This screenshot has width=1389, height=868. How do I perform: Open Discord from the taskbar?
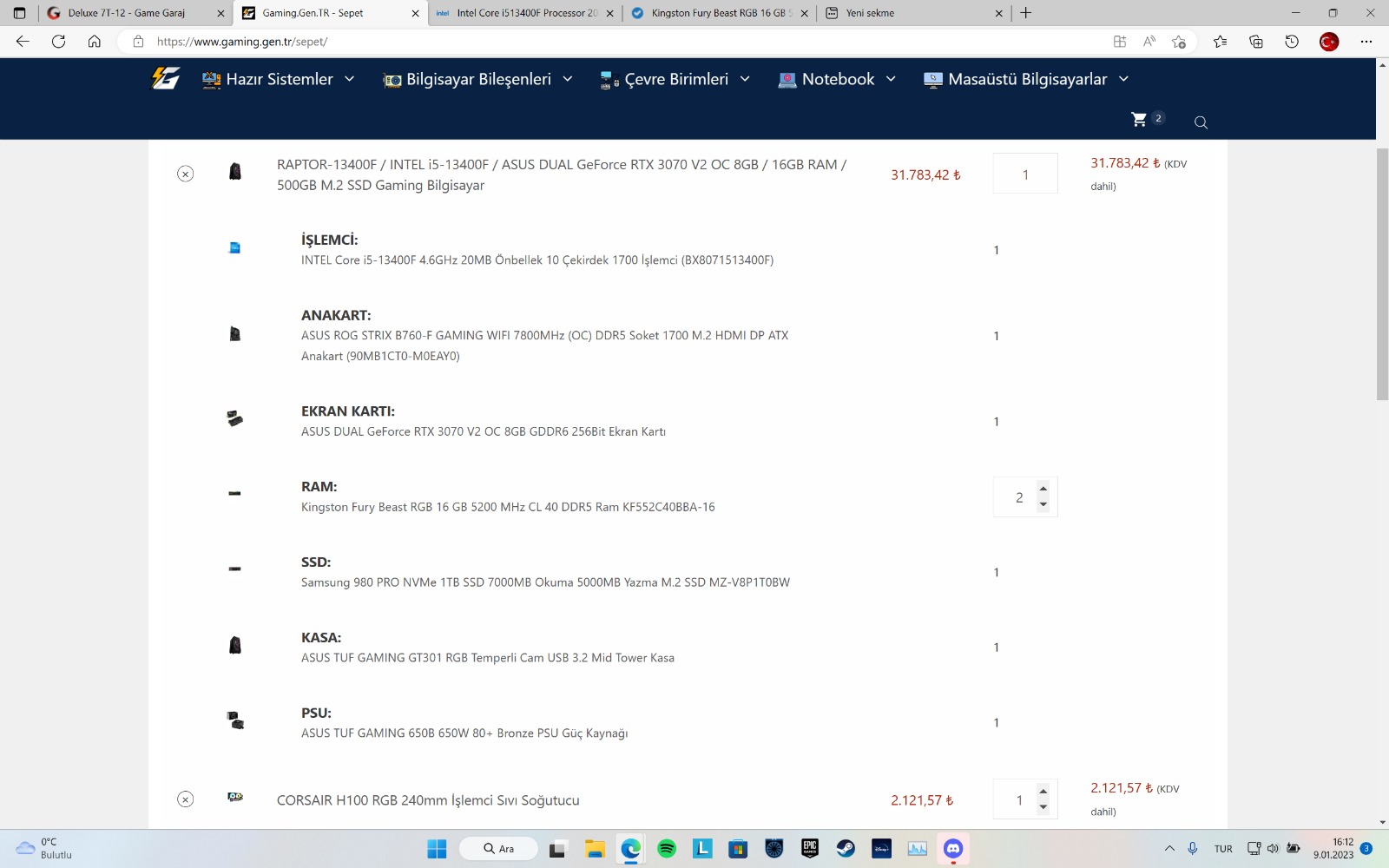[x=953, y=848]
